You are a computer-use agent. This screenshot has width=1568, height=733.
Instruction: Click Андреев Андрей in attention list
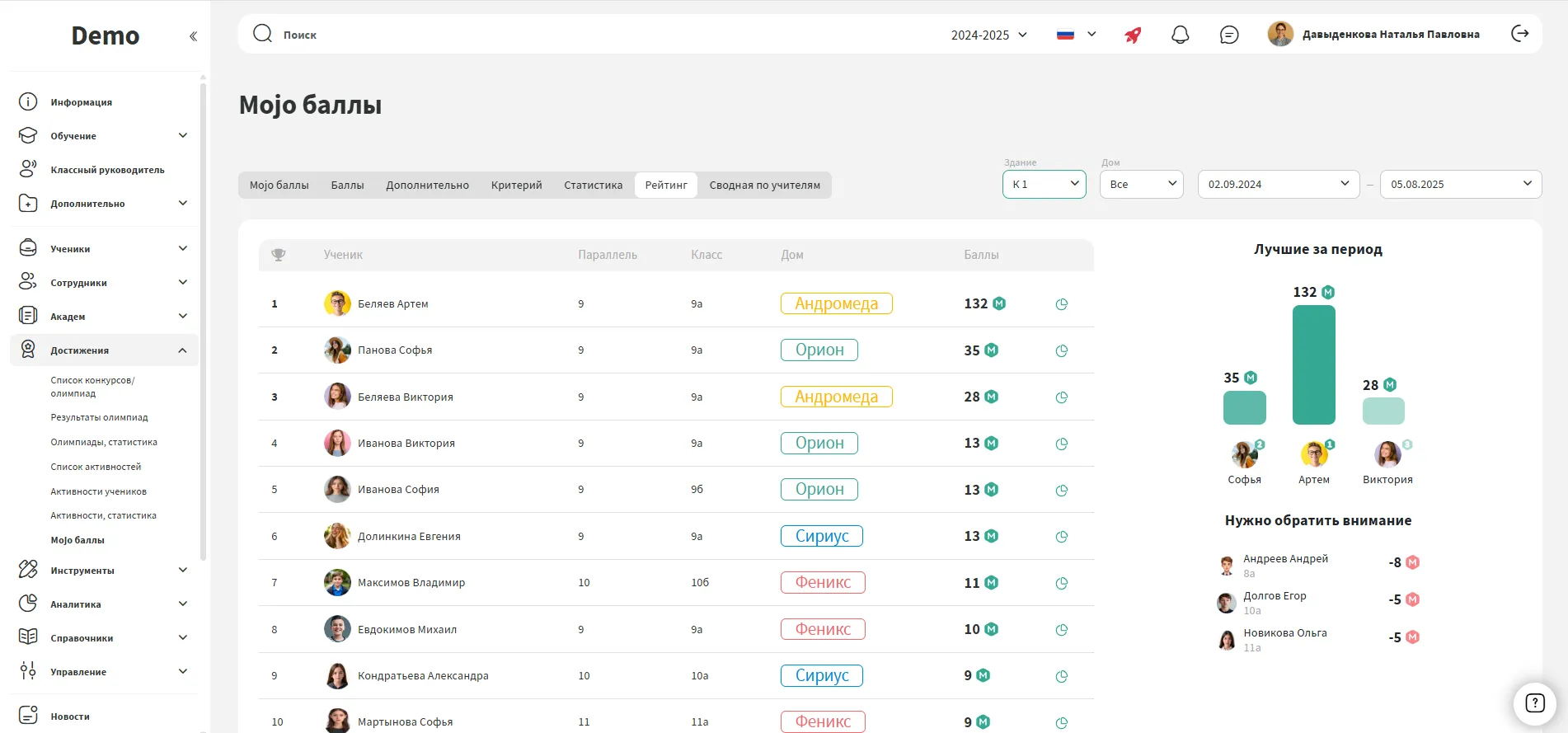tap(1285, 559)
